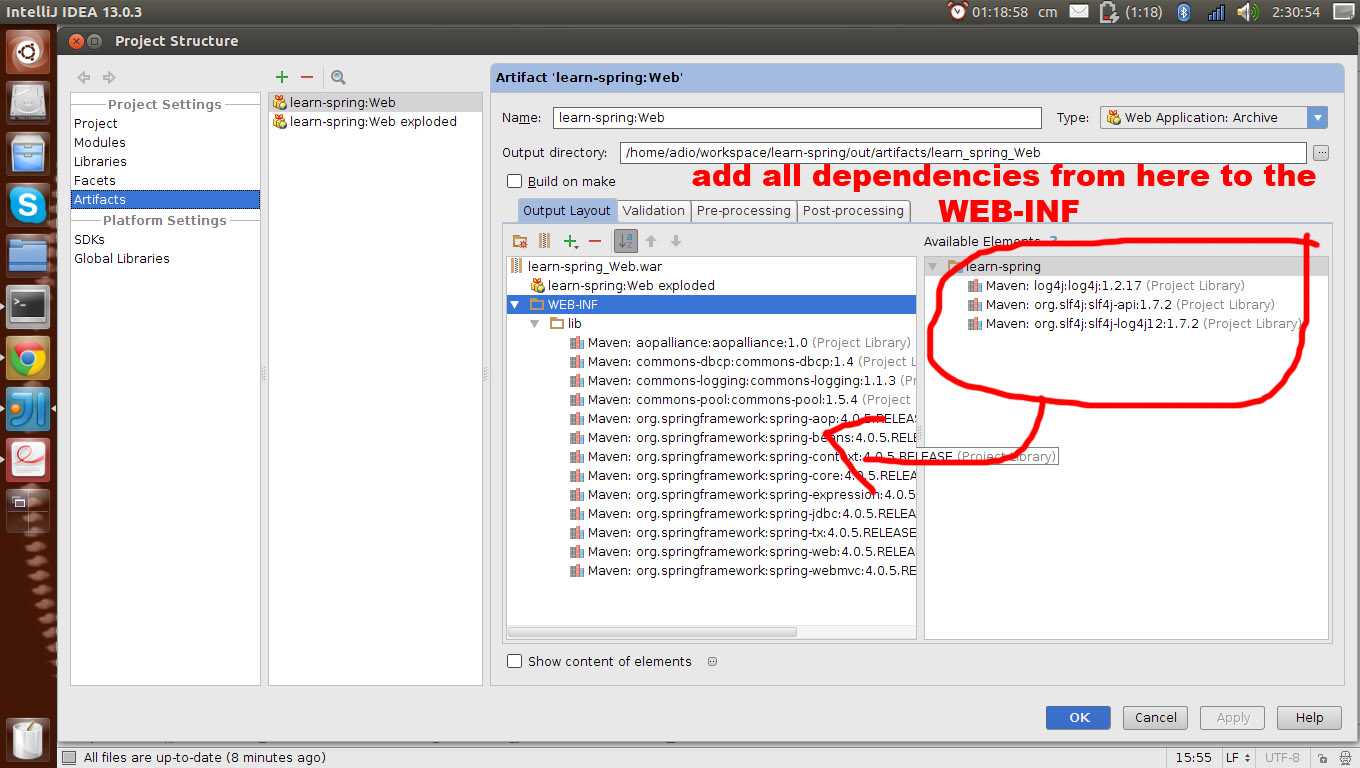1360x768 pixels.
Task: Select log4j:log4j:1.2.17 in Available Elements
Action: click(1106, 285)
